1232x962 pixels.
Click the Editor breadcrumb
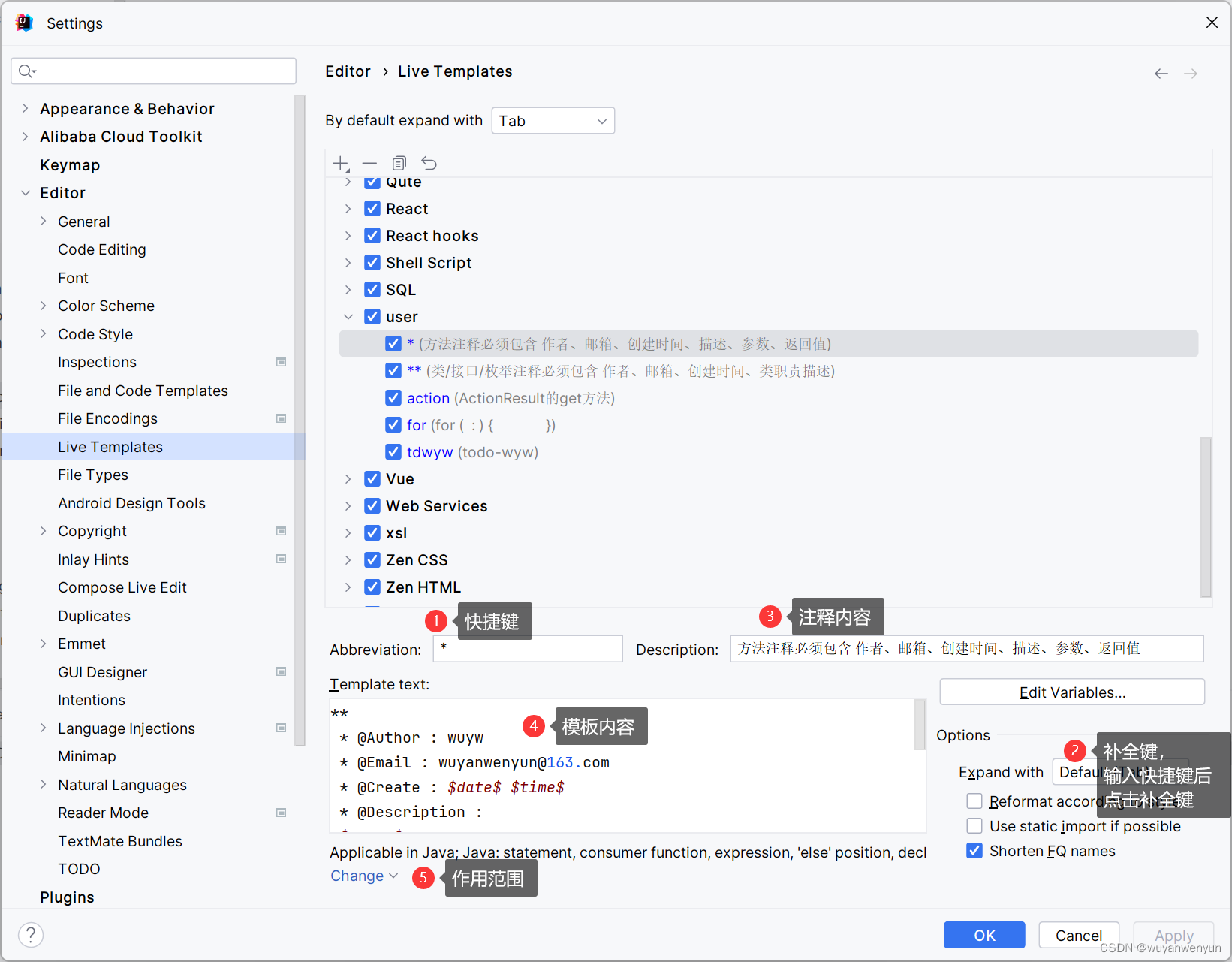348,71
